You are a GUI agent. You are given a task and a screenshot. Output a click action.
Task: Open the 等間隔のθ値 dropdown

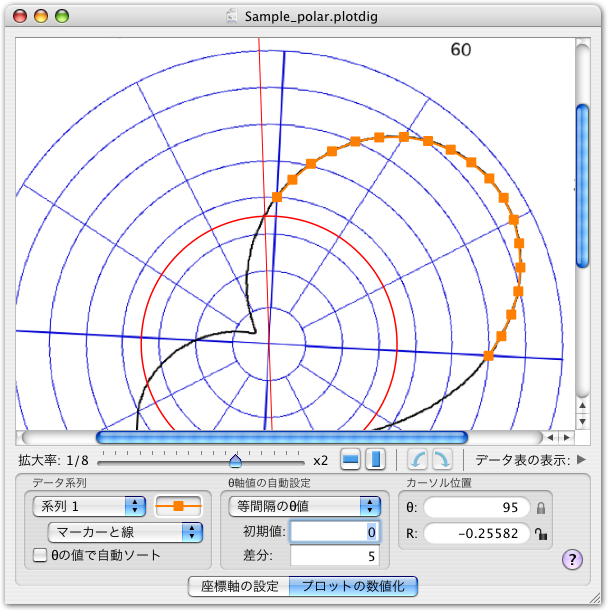tap(304, 506)
